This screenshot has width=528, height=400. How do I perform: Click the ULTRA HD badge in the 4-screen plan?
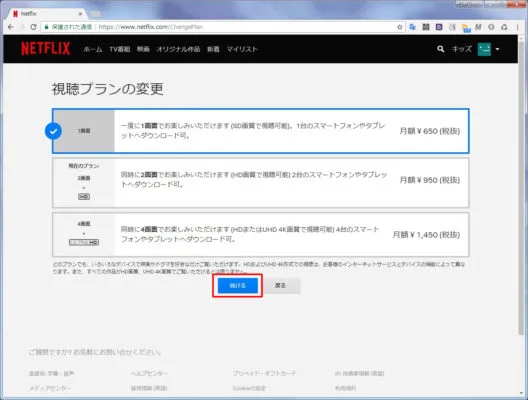84,242
